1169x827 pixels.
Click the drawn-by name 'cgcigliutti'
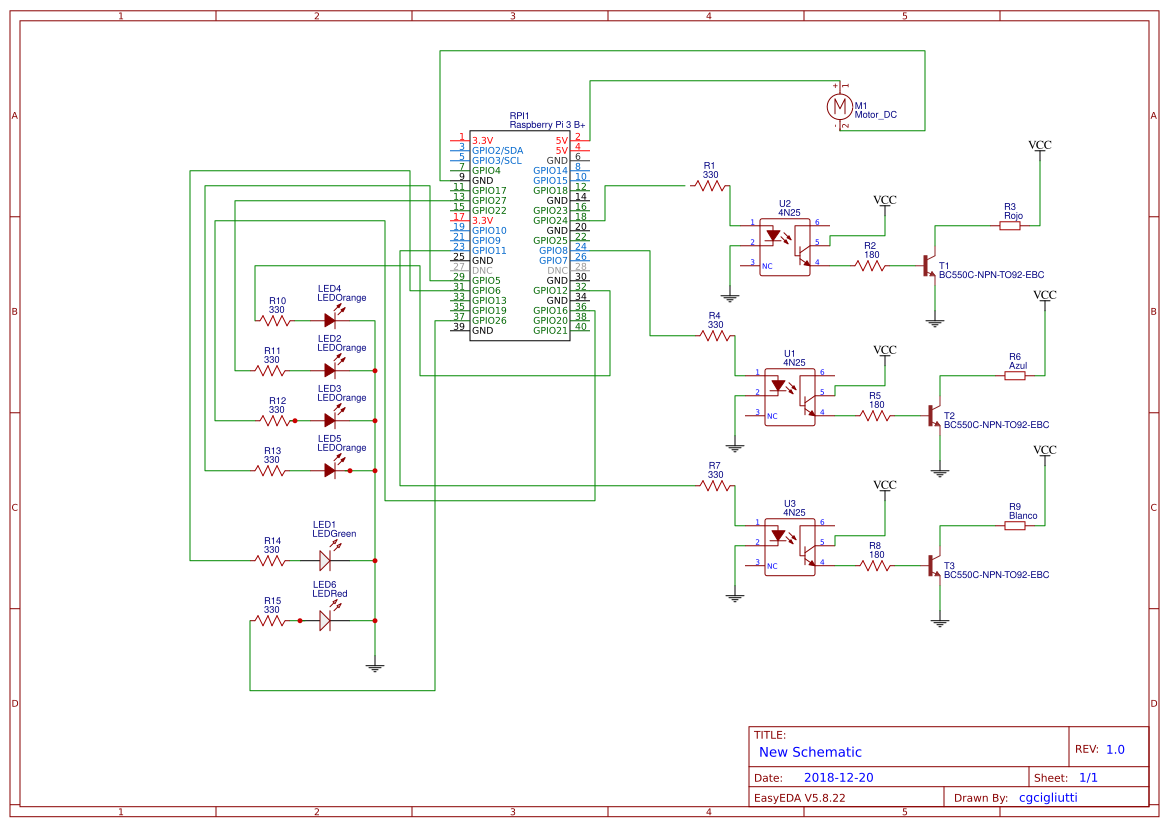point(1047,797)
